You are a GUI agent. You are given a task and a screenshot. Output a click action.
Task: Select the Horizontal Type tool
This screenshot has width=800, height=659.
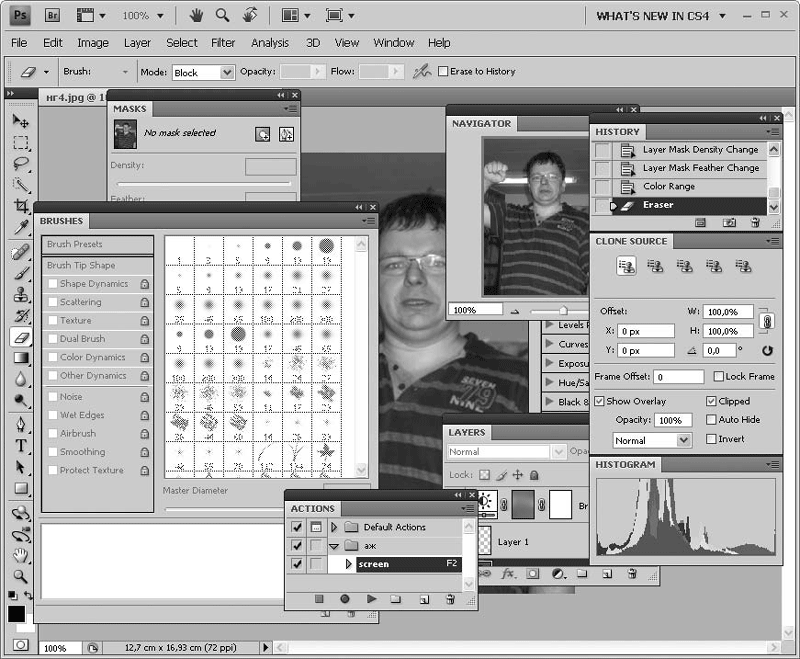click(21, 445)
